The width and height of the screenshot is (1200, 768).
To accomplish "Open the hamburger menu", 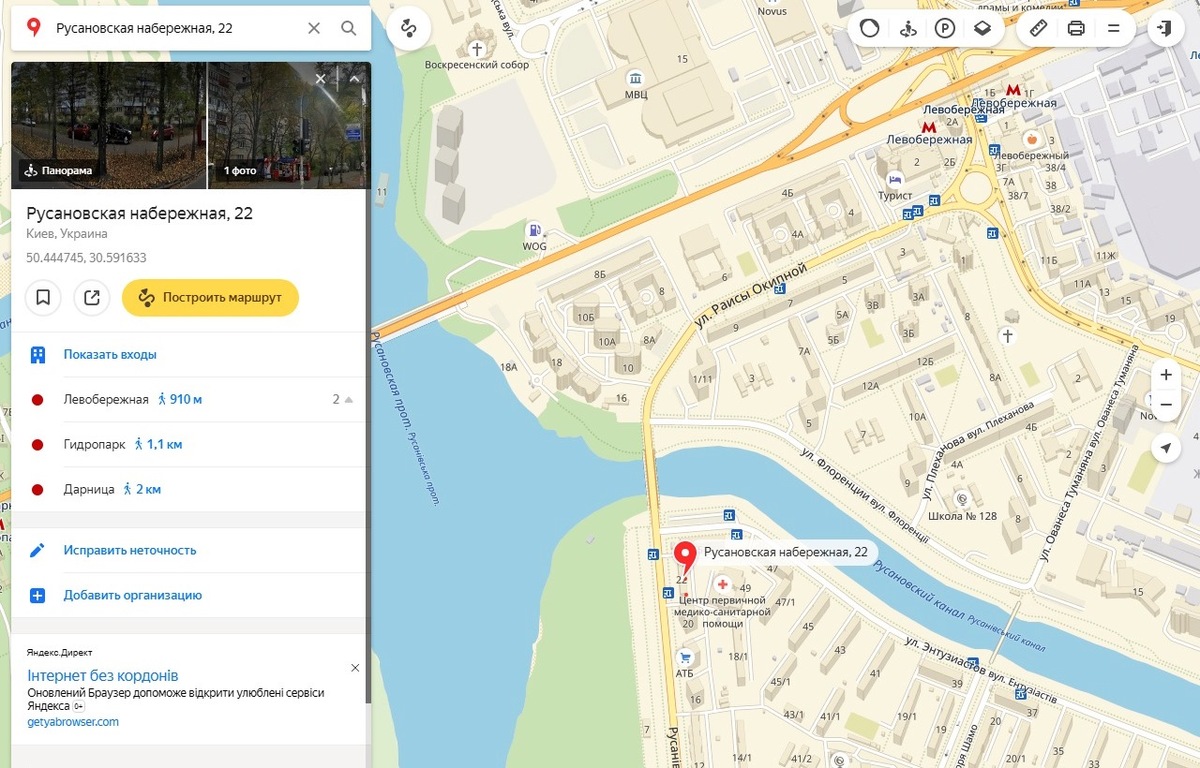I will click(1113, 28).
